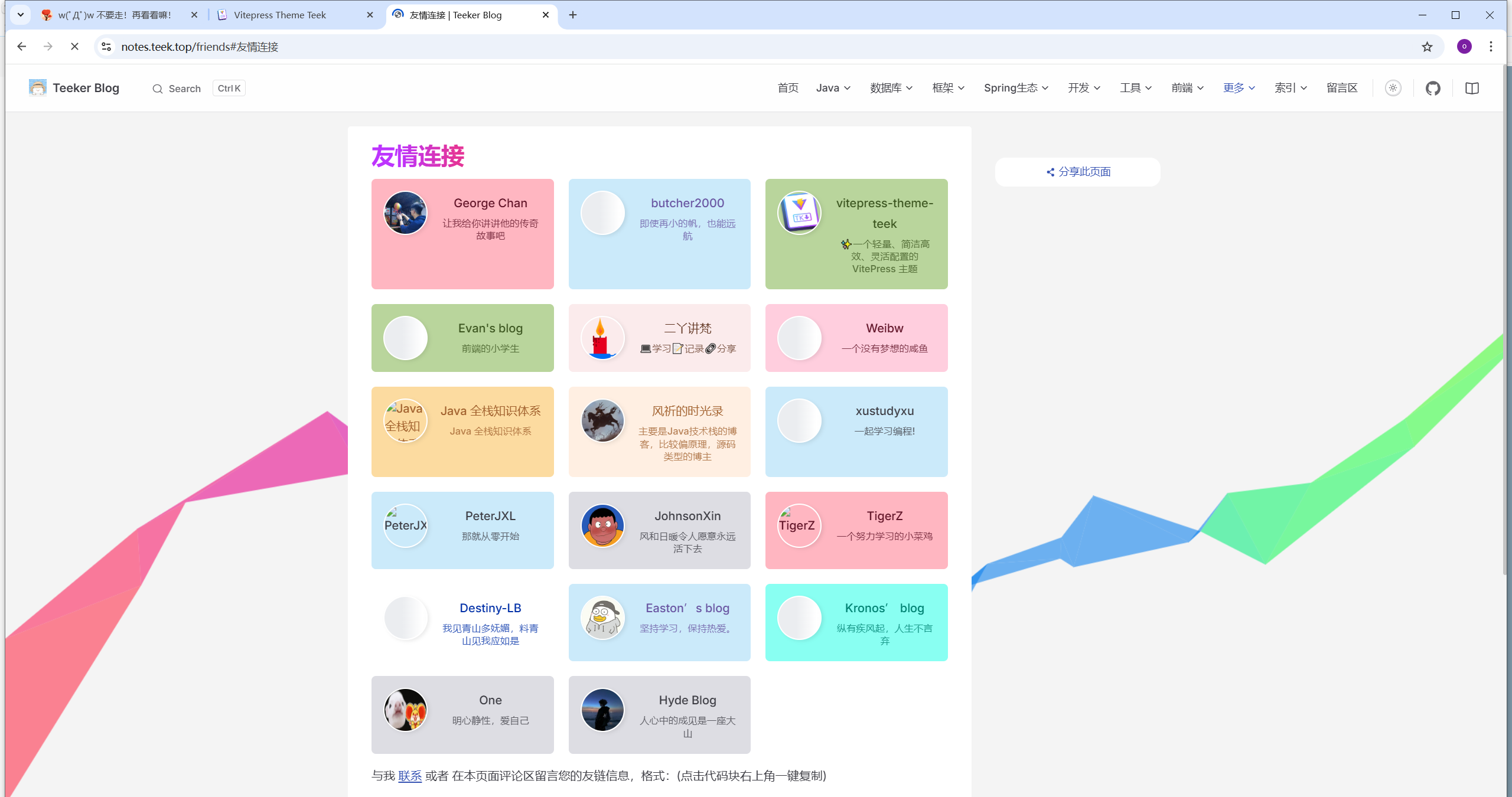The width and height of the screenshot is (1512, 797).
Task: Switch to the Vitepress Theme Teek tab
Action: (280, 15)
